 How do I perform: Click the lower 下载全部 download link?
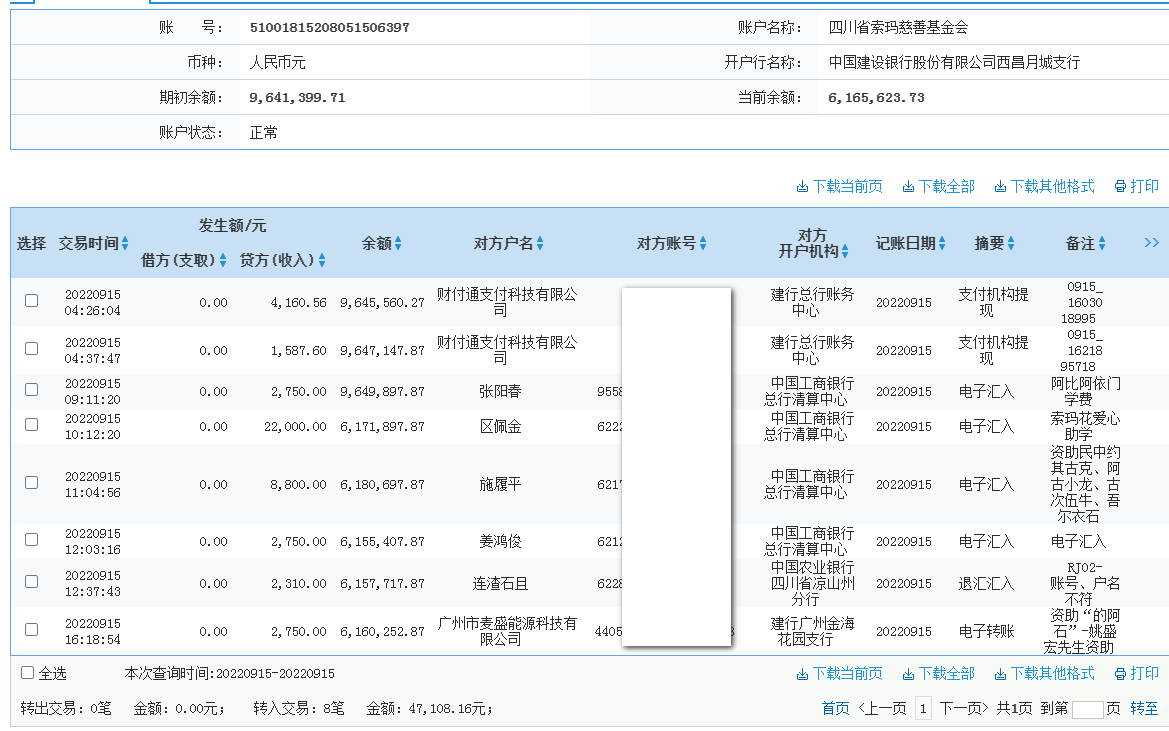pos(939,674)
